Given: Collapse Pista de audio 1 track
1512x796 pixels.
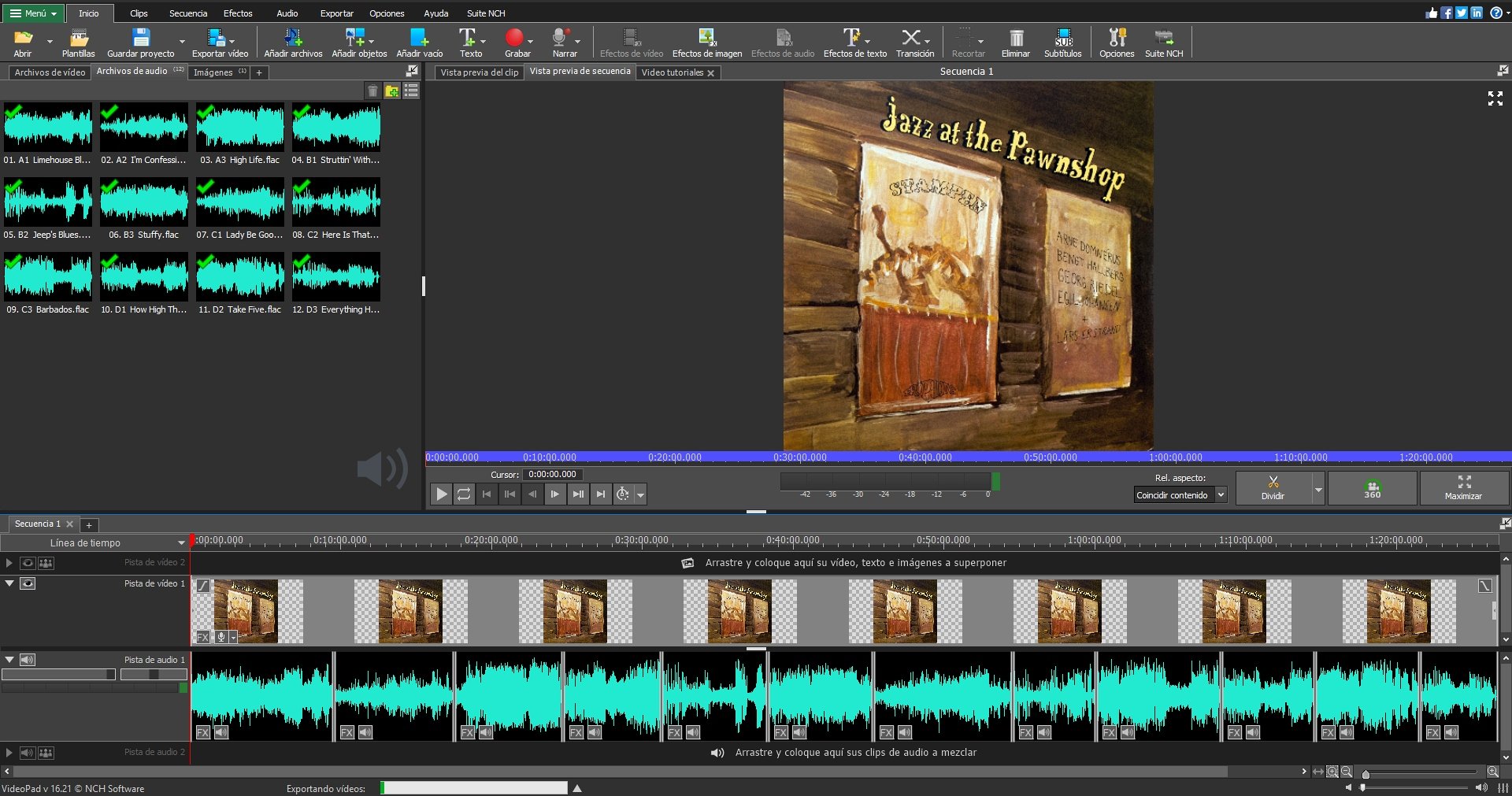Looking at the screenshot, I should (x=9, y=660).
